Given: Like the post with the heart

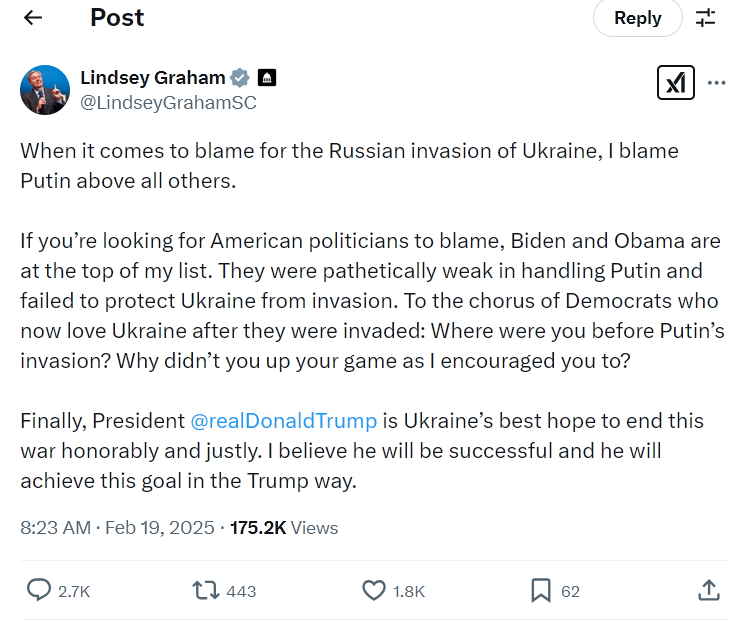Looking at the screenshot, I should [x=374, y=590].
